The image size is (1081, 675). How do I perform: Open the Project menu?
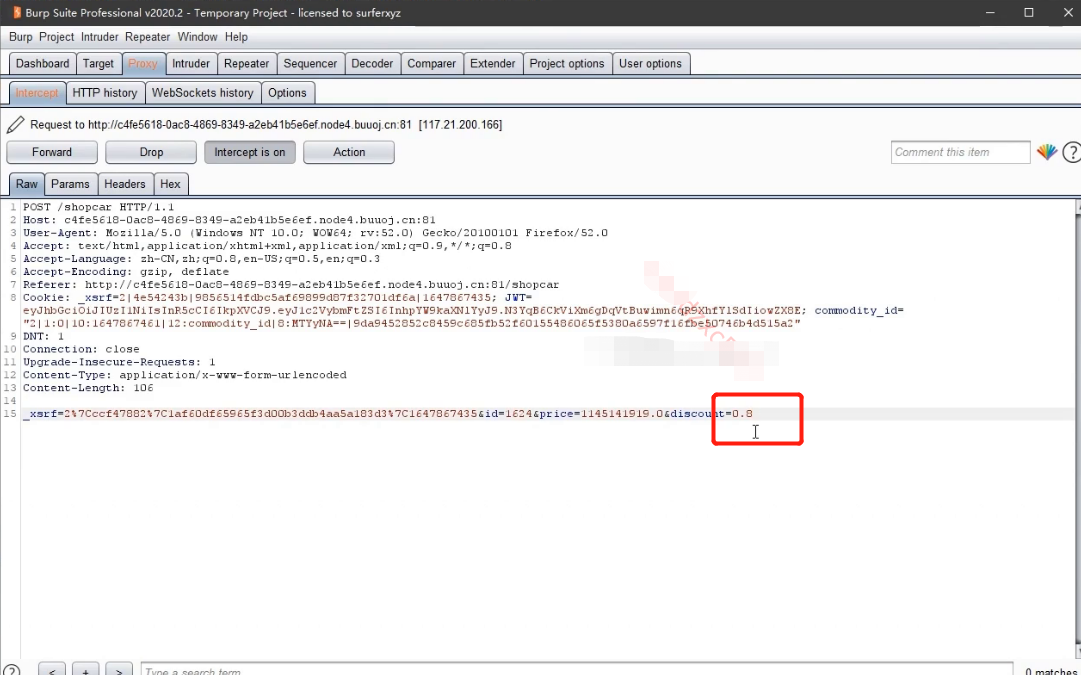coord(57,37)
